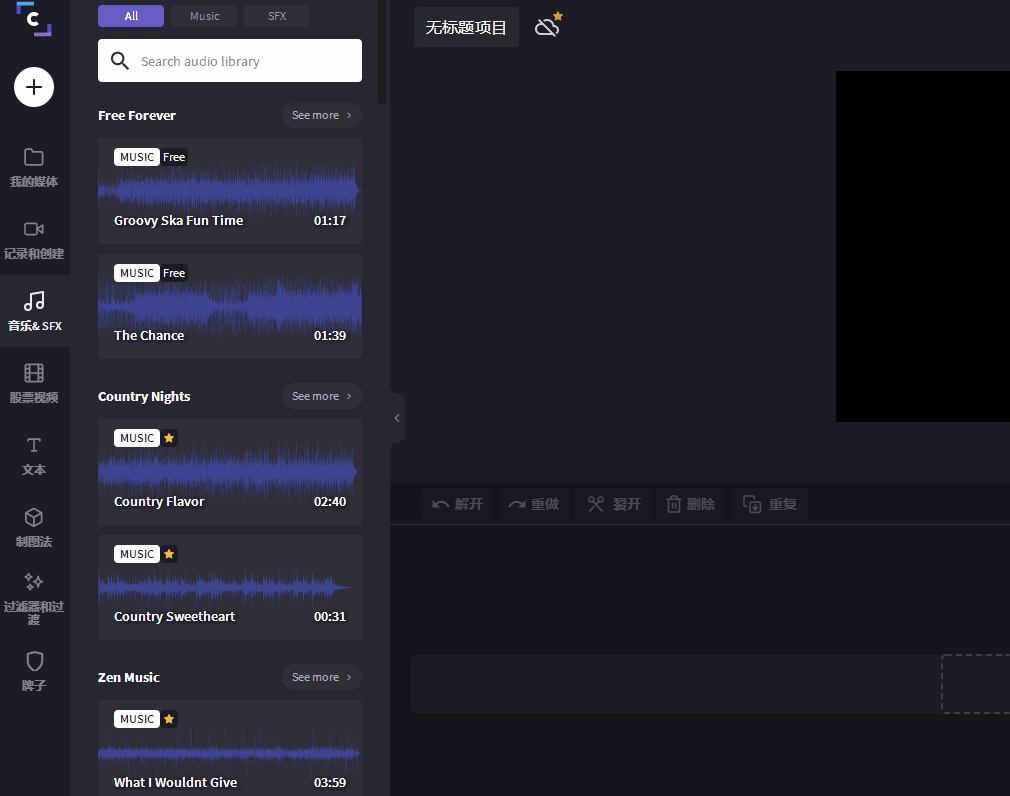
Task: Filter audio library by Music
Action: (x=204, y=16)
